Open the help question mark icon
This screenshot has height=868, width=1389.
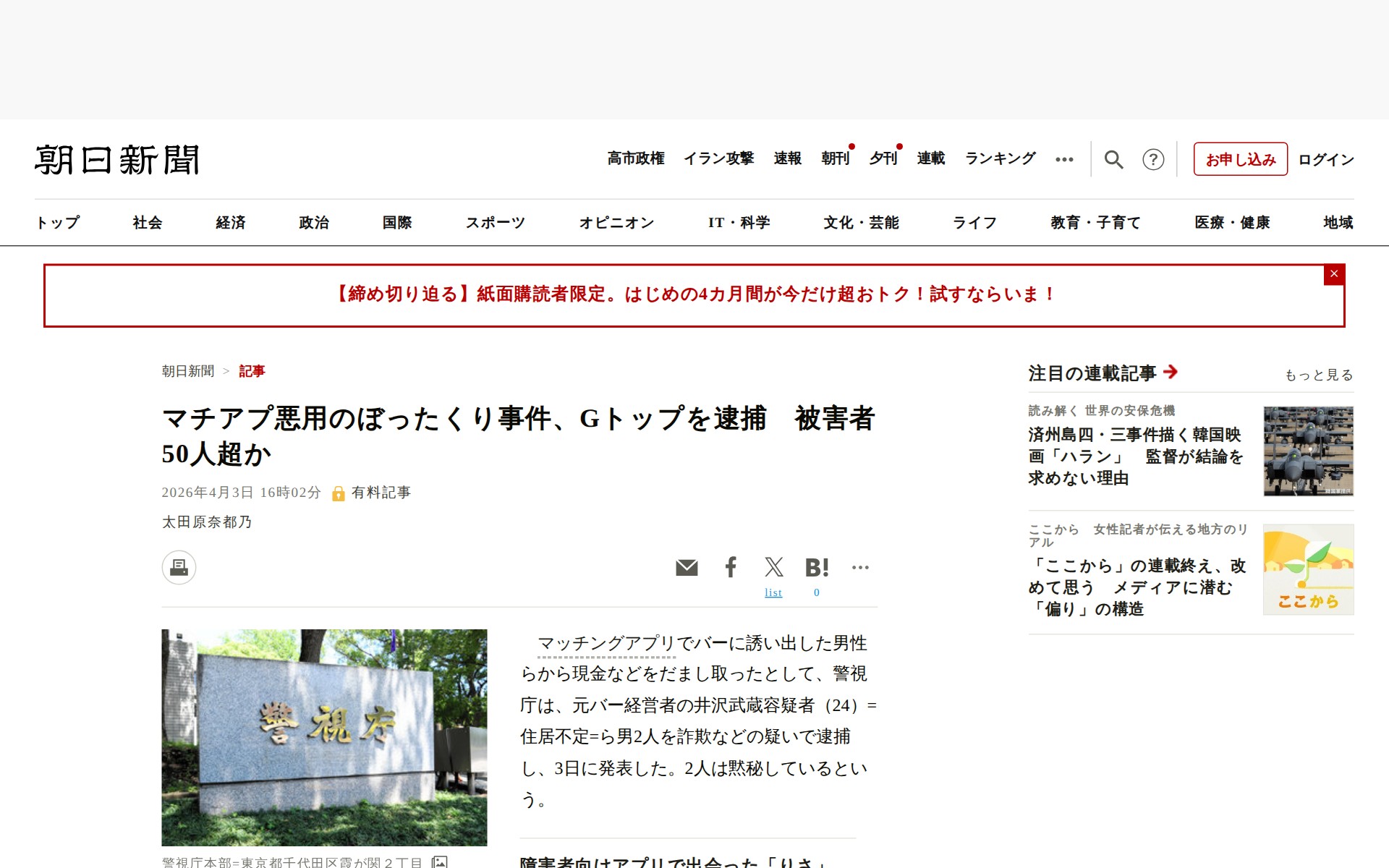coord(1152,159)
